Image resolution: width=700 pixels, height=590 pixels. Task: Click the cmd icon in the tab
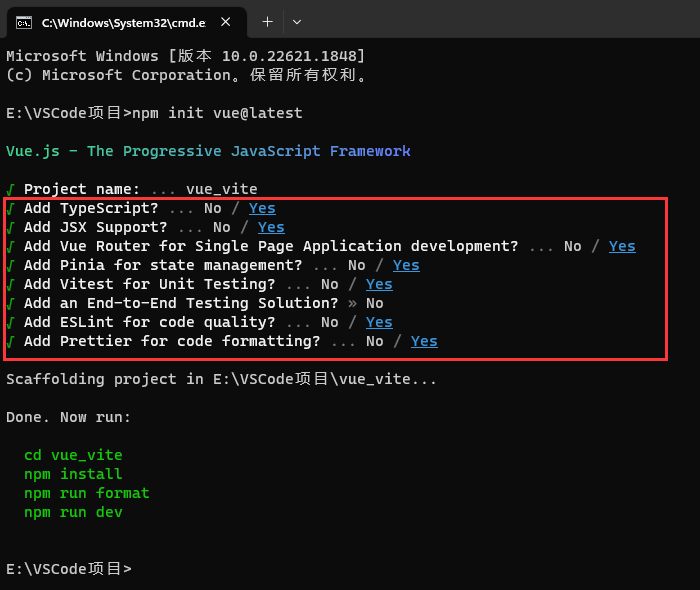pyautogui.click(x=23, y=22)
